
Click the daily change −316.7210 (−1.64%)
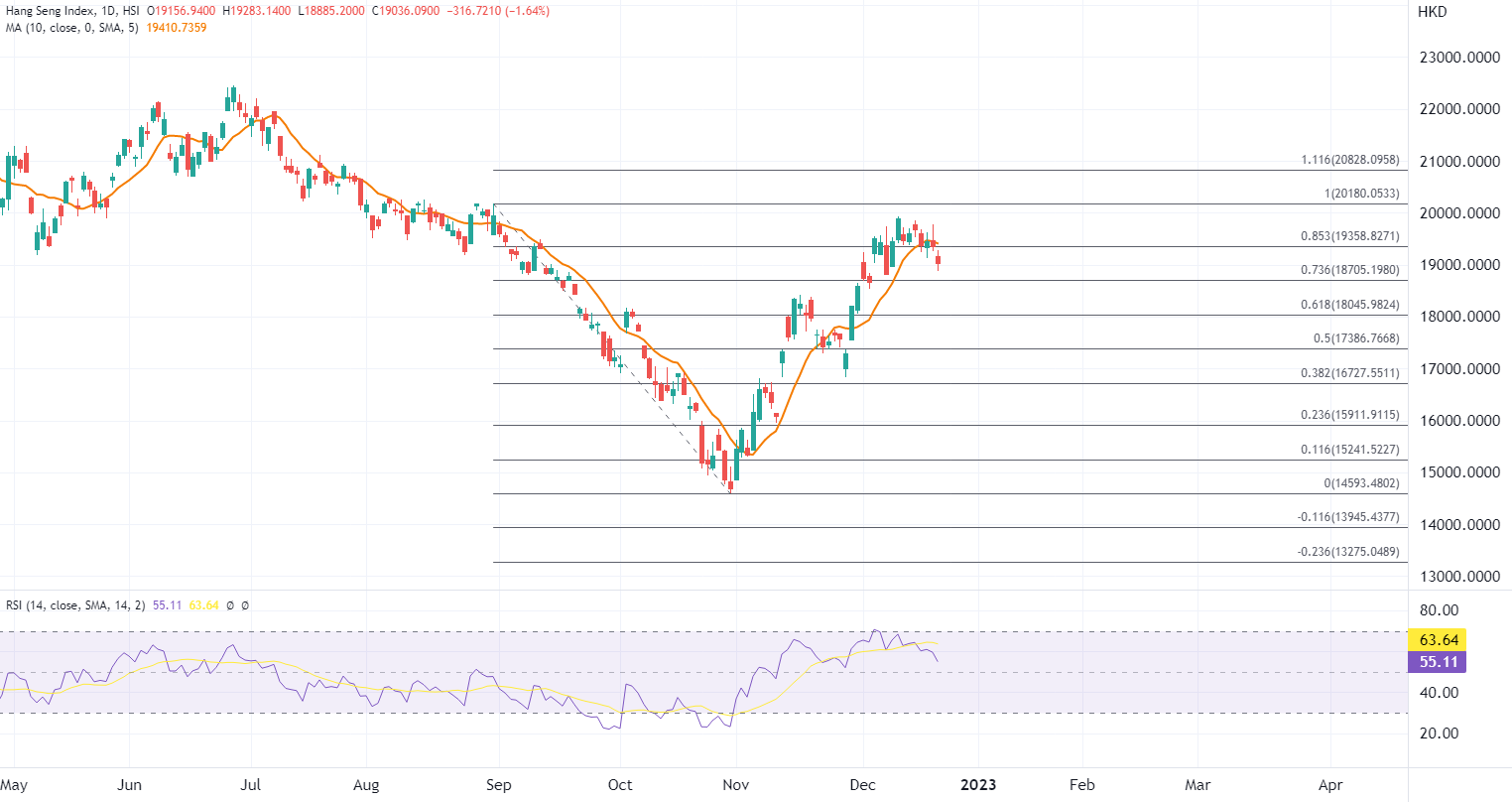tap(498, 11)
